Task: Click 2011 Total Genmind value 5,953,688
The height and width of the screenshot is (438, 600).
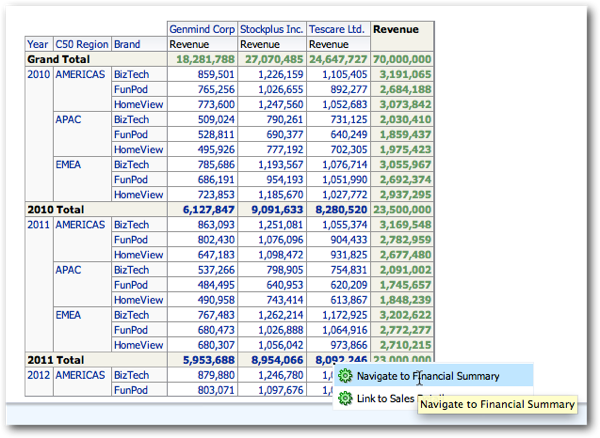Action: click(209, 360)
